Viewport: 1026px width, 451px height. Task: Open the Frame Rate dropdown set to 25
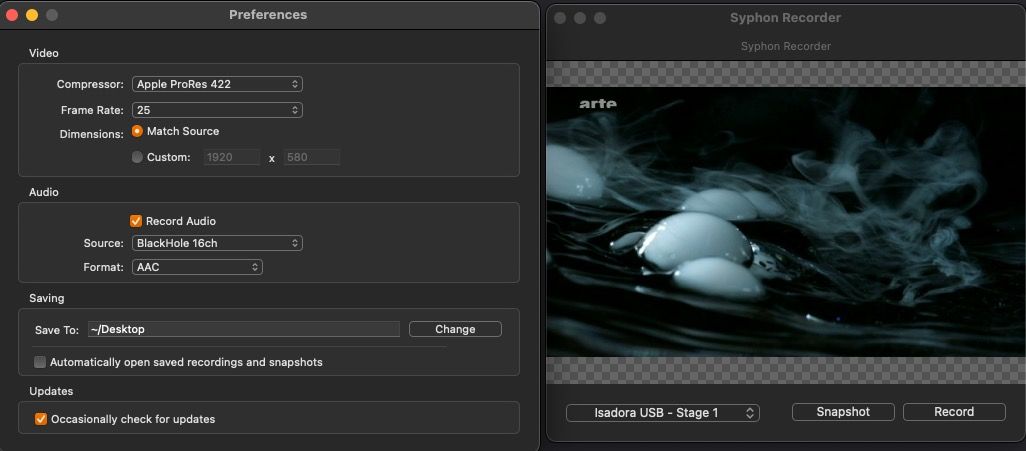[217, 110]
